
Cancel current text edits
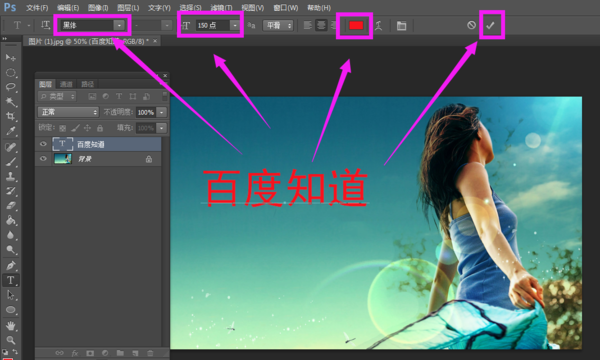[471, 25]
